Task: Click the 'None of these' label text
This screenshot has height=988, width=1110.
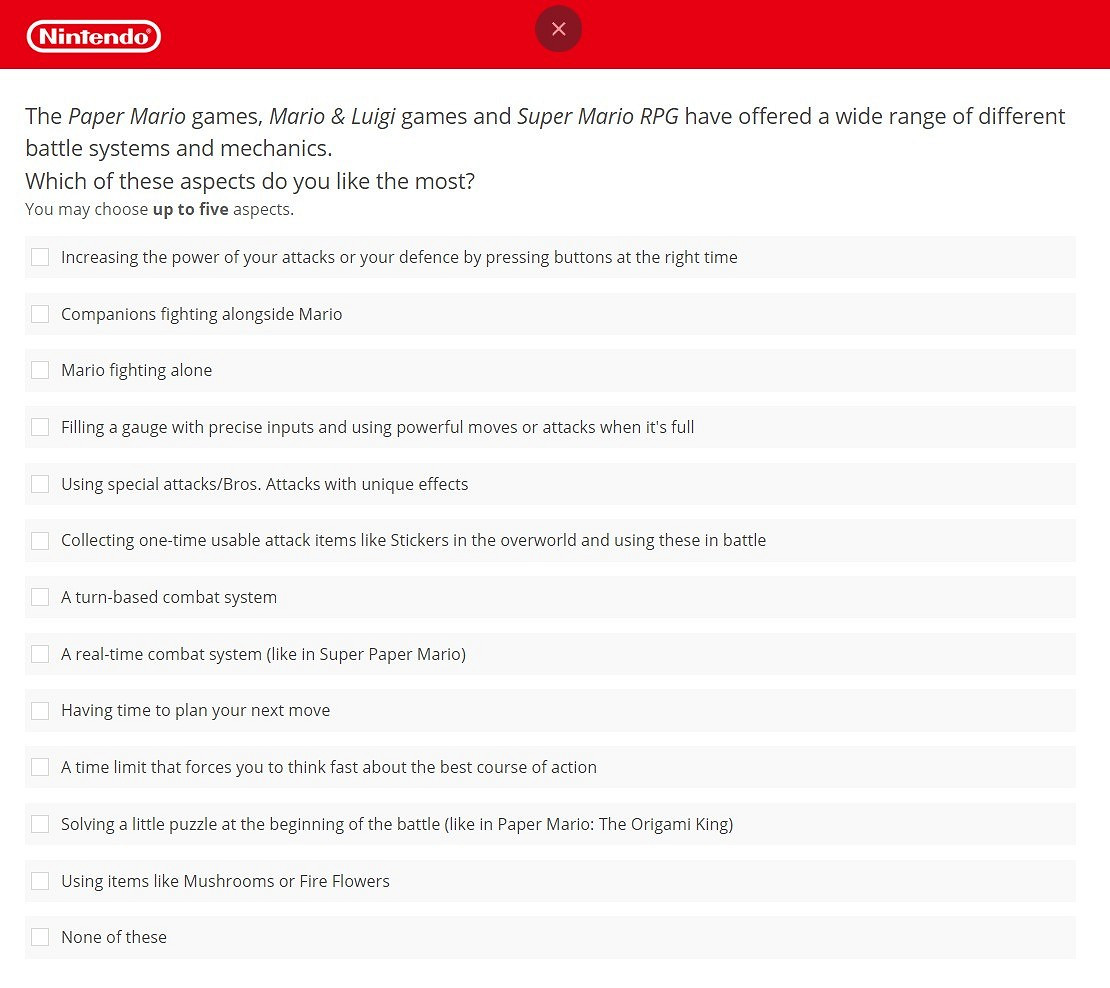Action: coord(114,937)
